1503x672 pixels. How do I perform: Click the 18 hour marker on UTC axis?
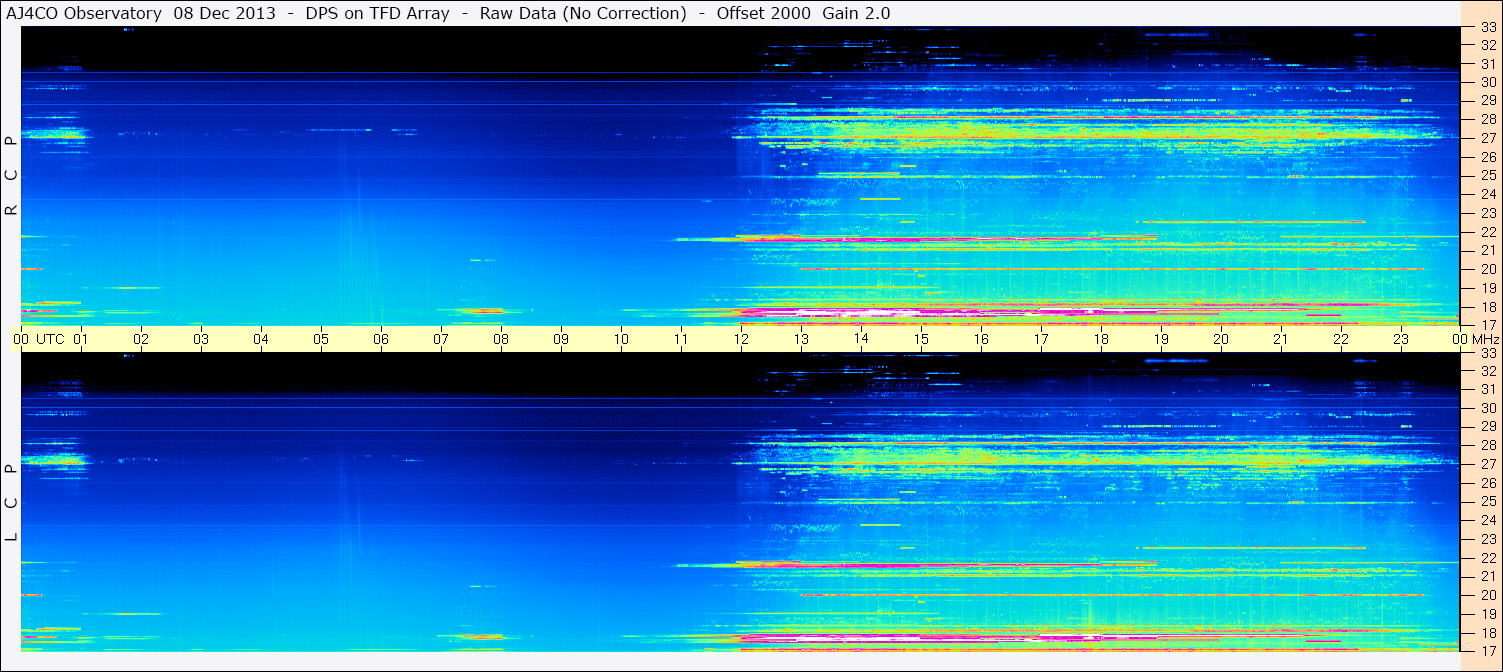click(x=1101, y=339)
